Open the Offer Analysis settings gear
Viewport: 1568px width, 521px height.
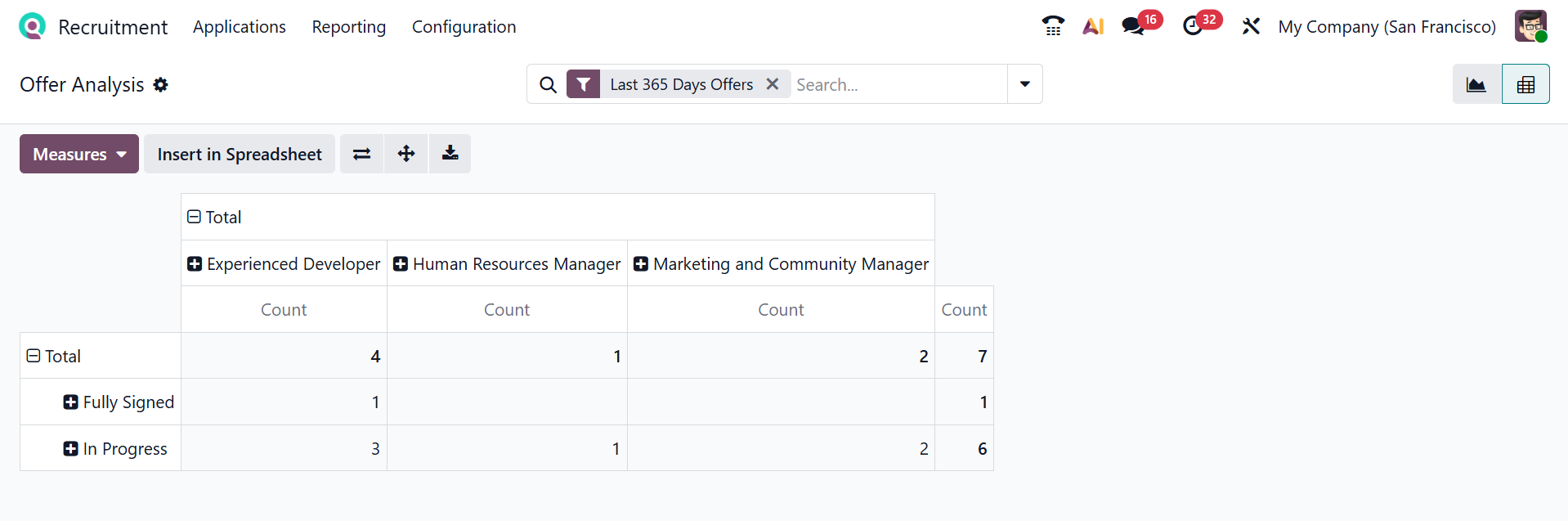[161, 85]
